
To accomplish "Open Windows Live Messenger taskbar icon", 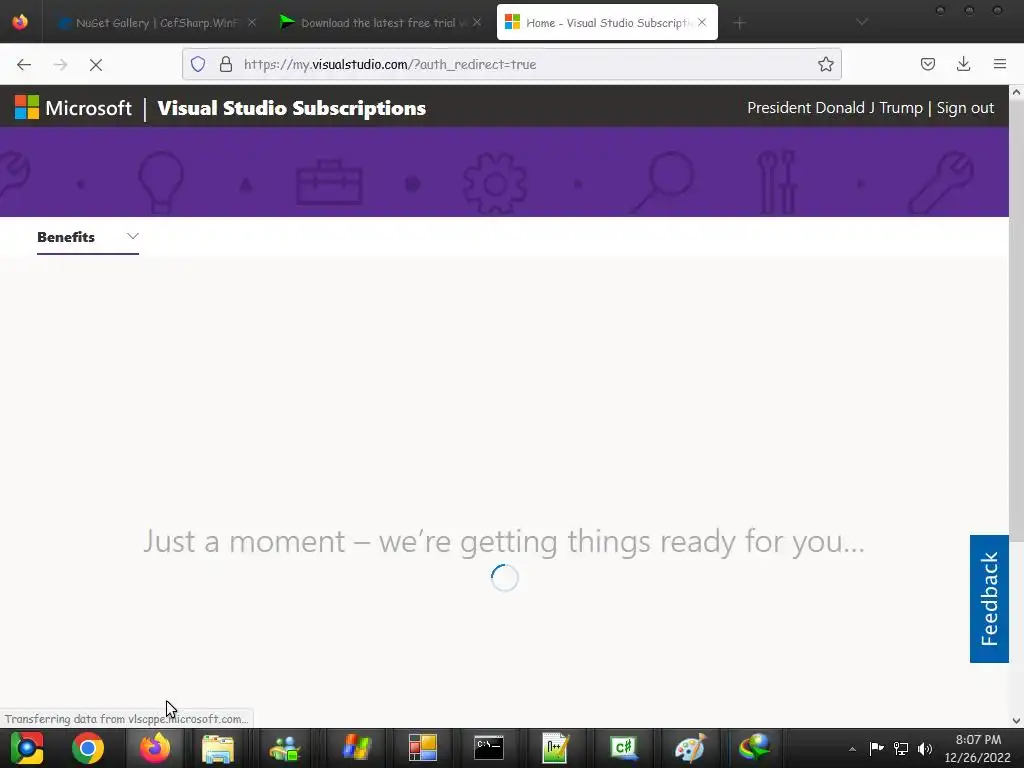I will click(x=285, y=748).
